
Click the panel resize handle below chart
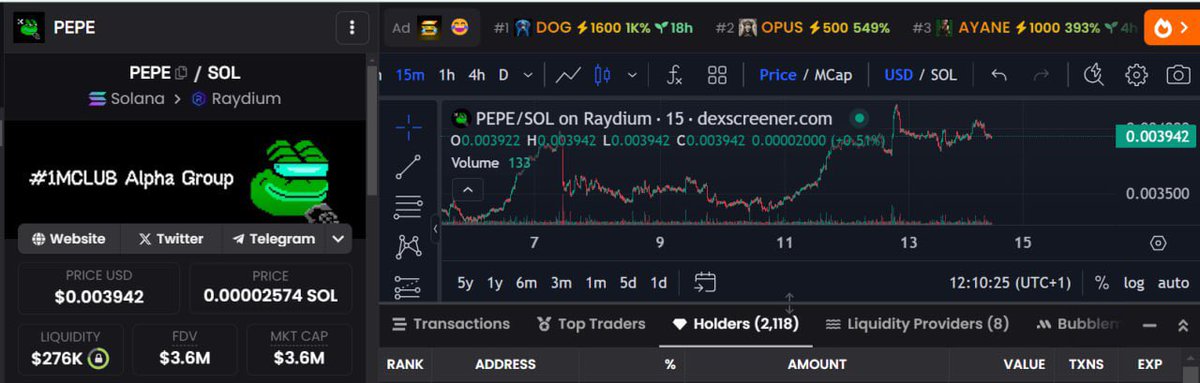[789, 303]
